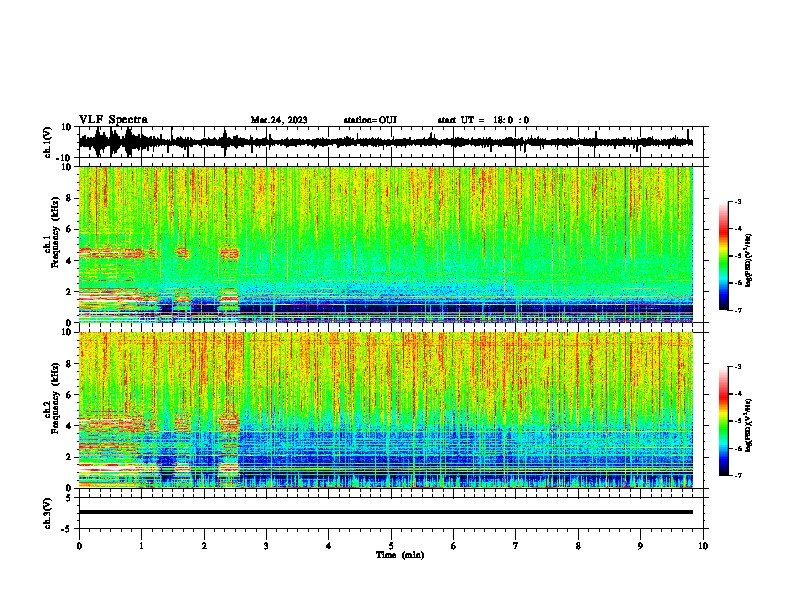This screenshot has height=612, width=792.
Task: Click the "-3" label on ch.2 colorbar
Action: [738, 367]
